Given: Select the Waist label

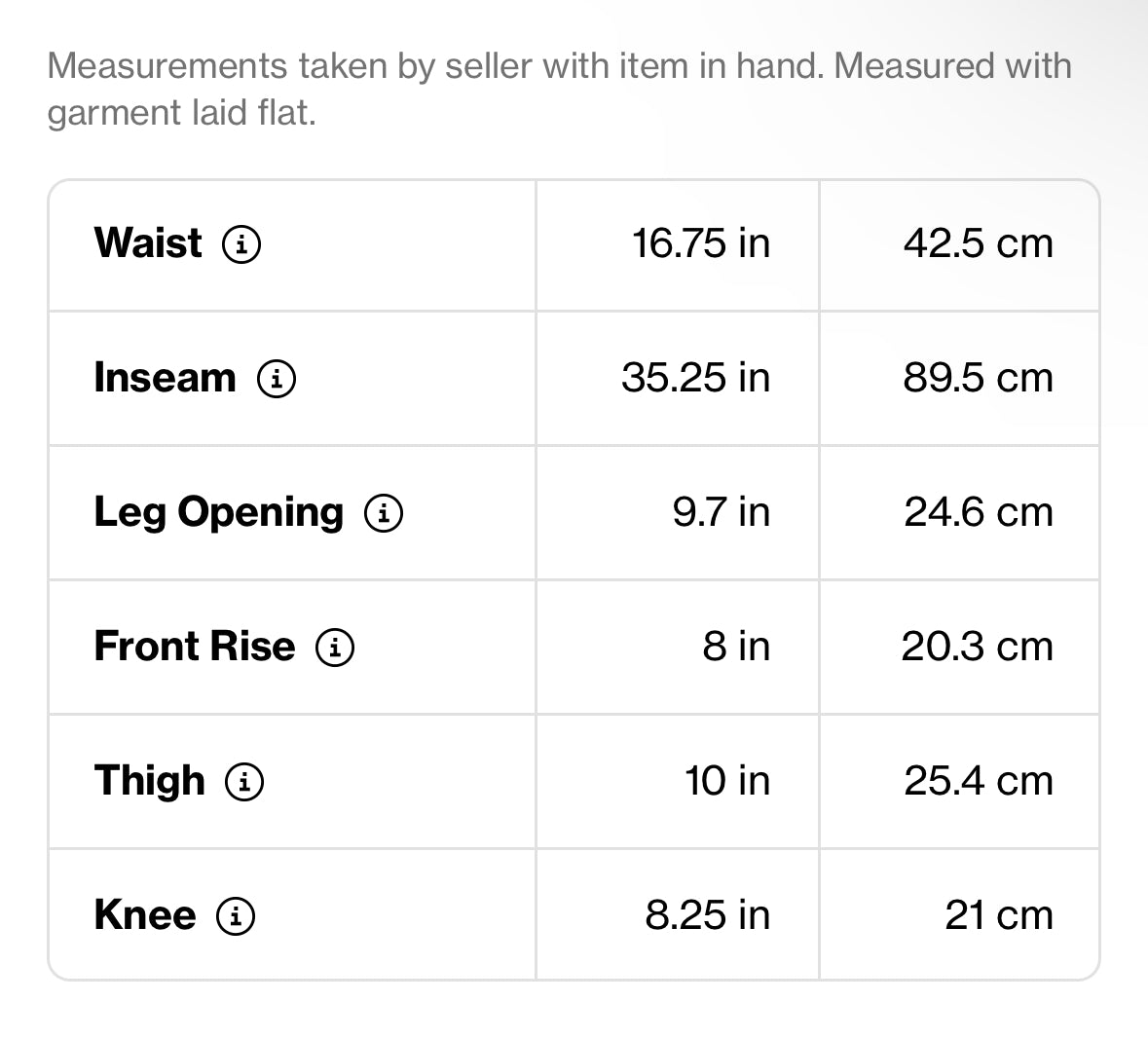Looking at the screenshot, I should pyautogui.click(x=148, y=242).
